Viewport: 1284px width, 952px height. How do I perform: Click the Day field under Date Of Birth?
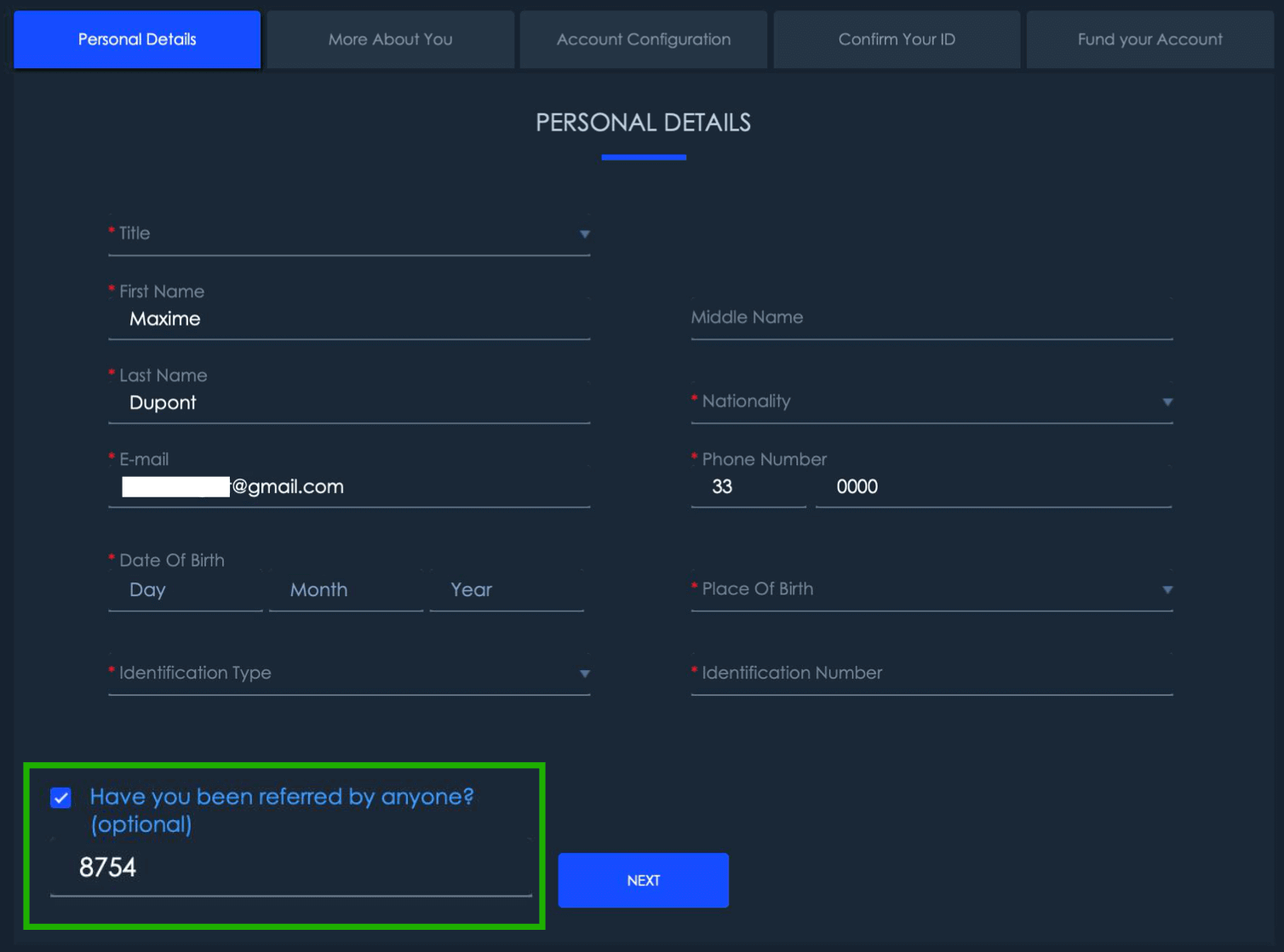183,590
